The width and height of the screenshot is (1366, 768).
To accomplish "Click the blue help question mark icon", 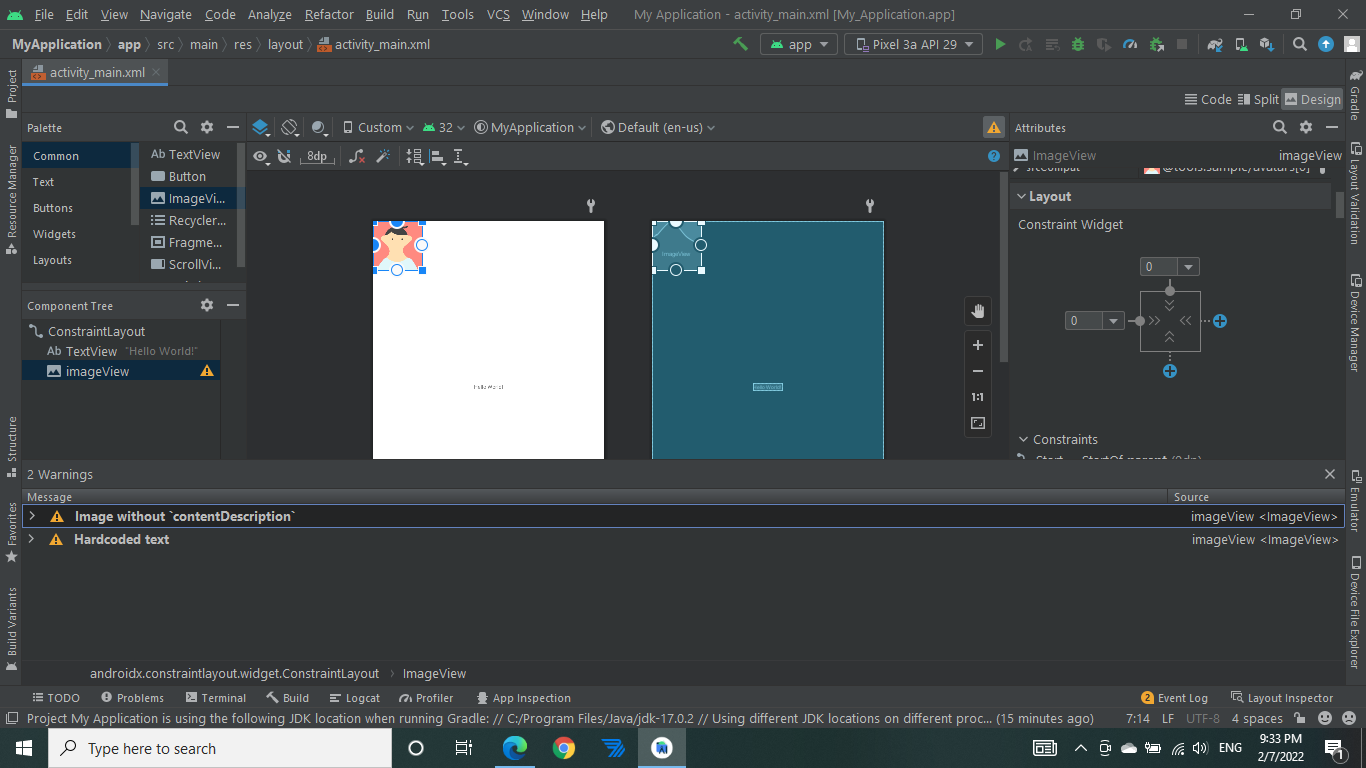I will point(994,156).
